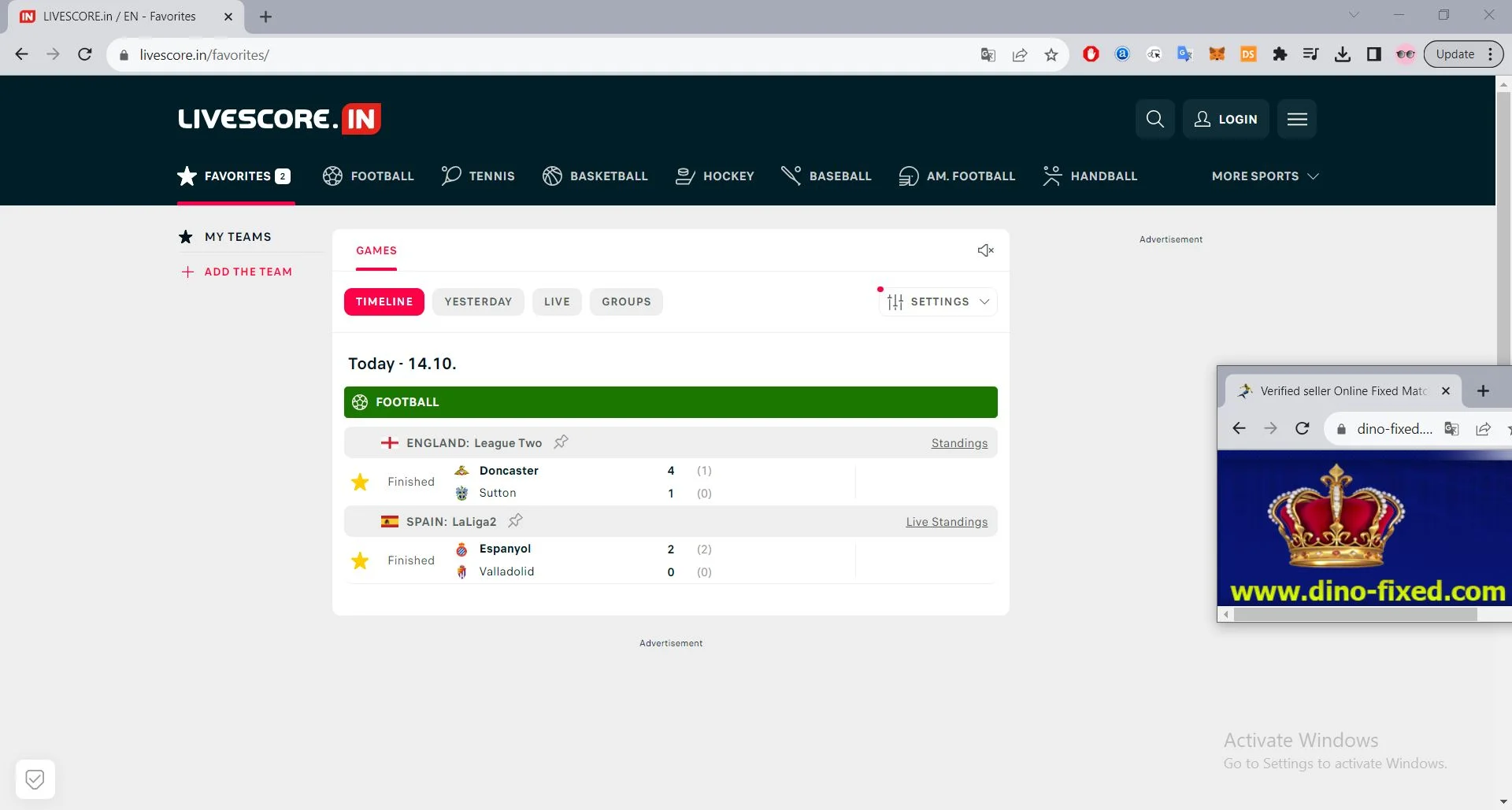The height and width of the screenshot is (810, 1512).
Task: Pin the England League Two league
Action: coord(561,442)
